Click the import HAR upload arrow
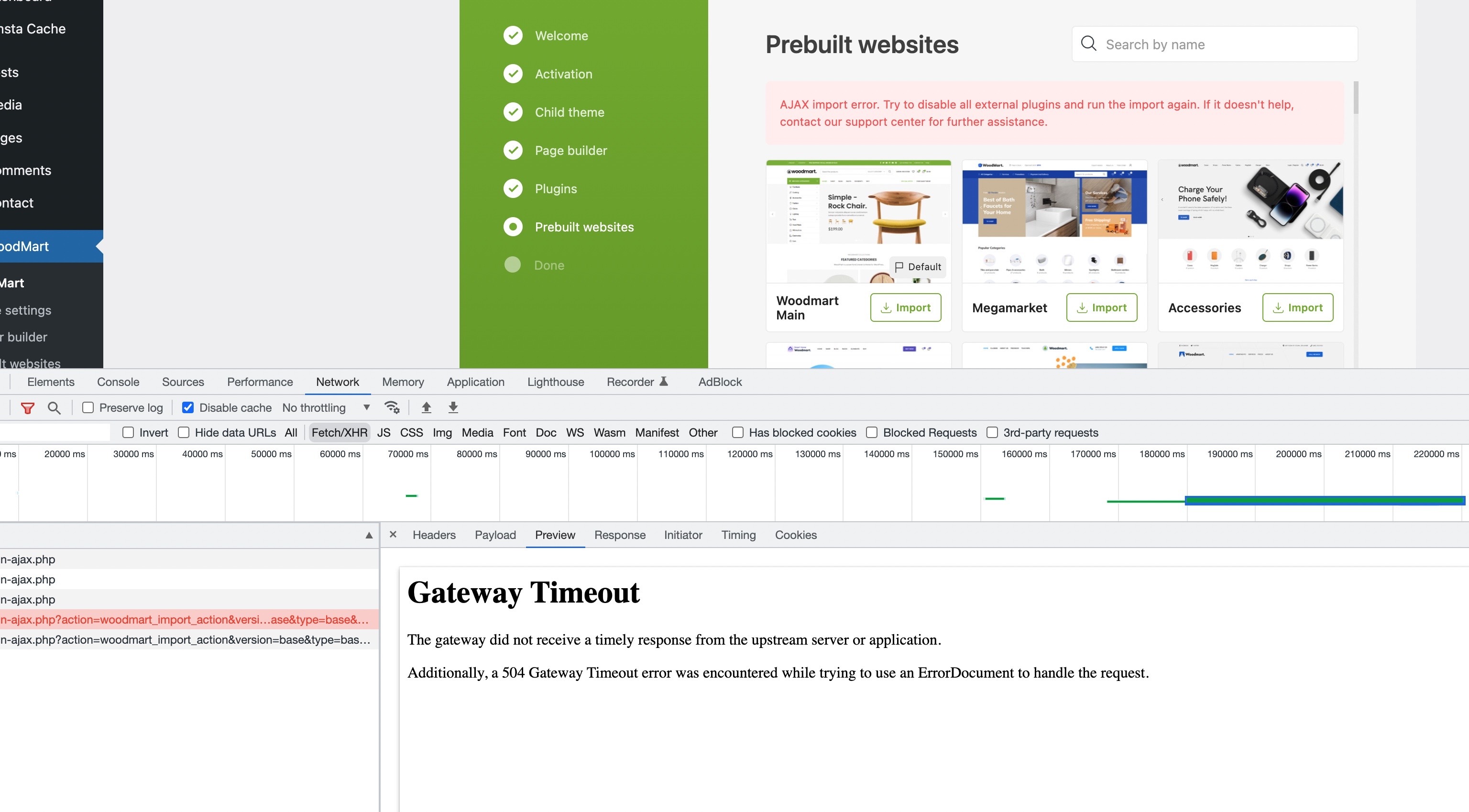This screenshot has height=812, width=1469. [x=426, y=407]
